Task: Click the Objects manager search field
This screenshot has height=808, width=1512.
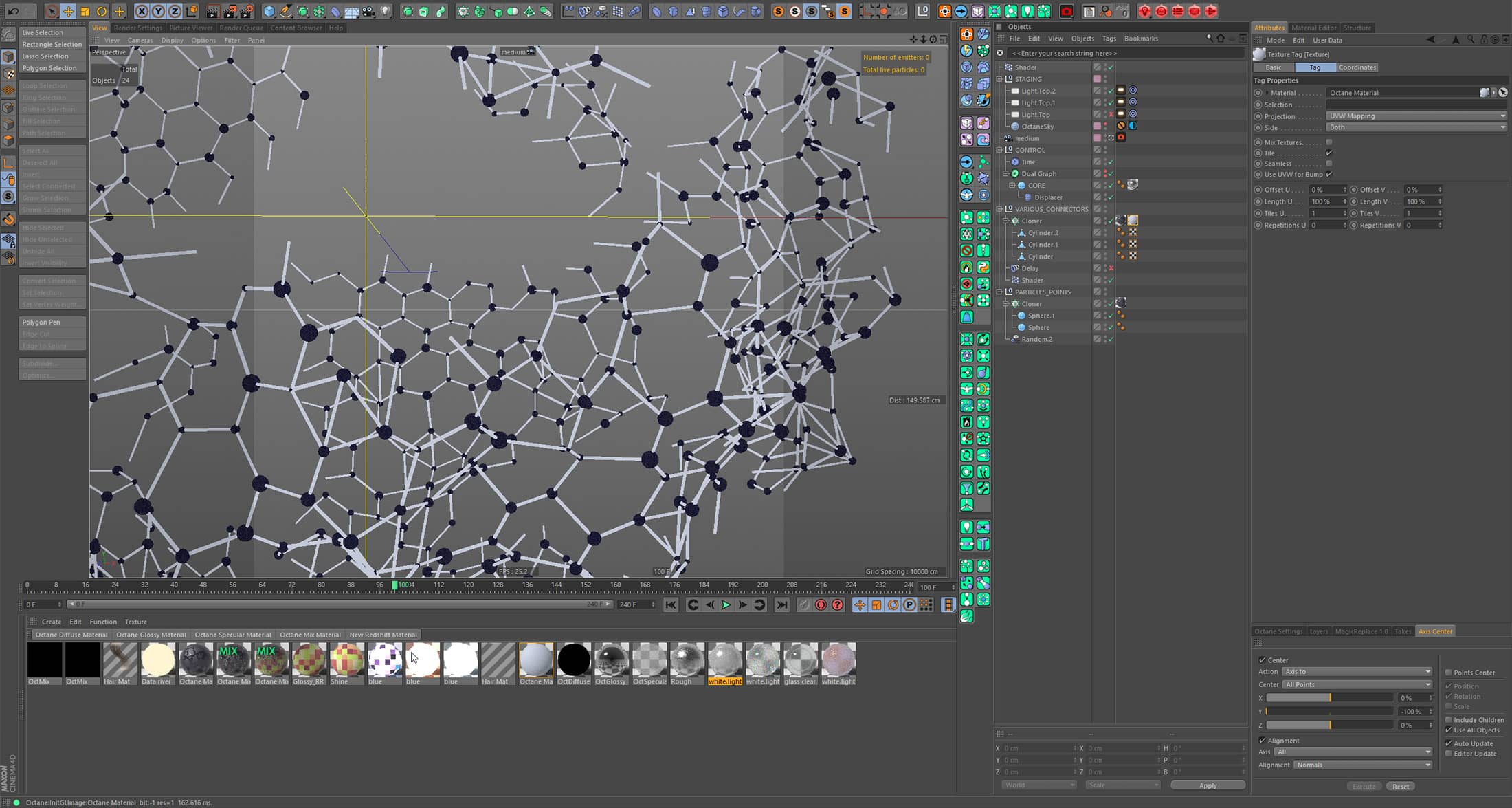Action: pos(1126,53)
